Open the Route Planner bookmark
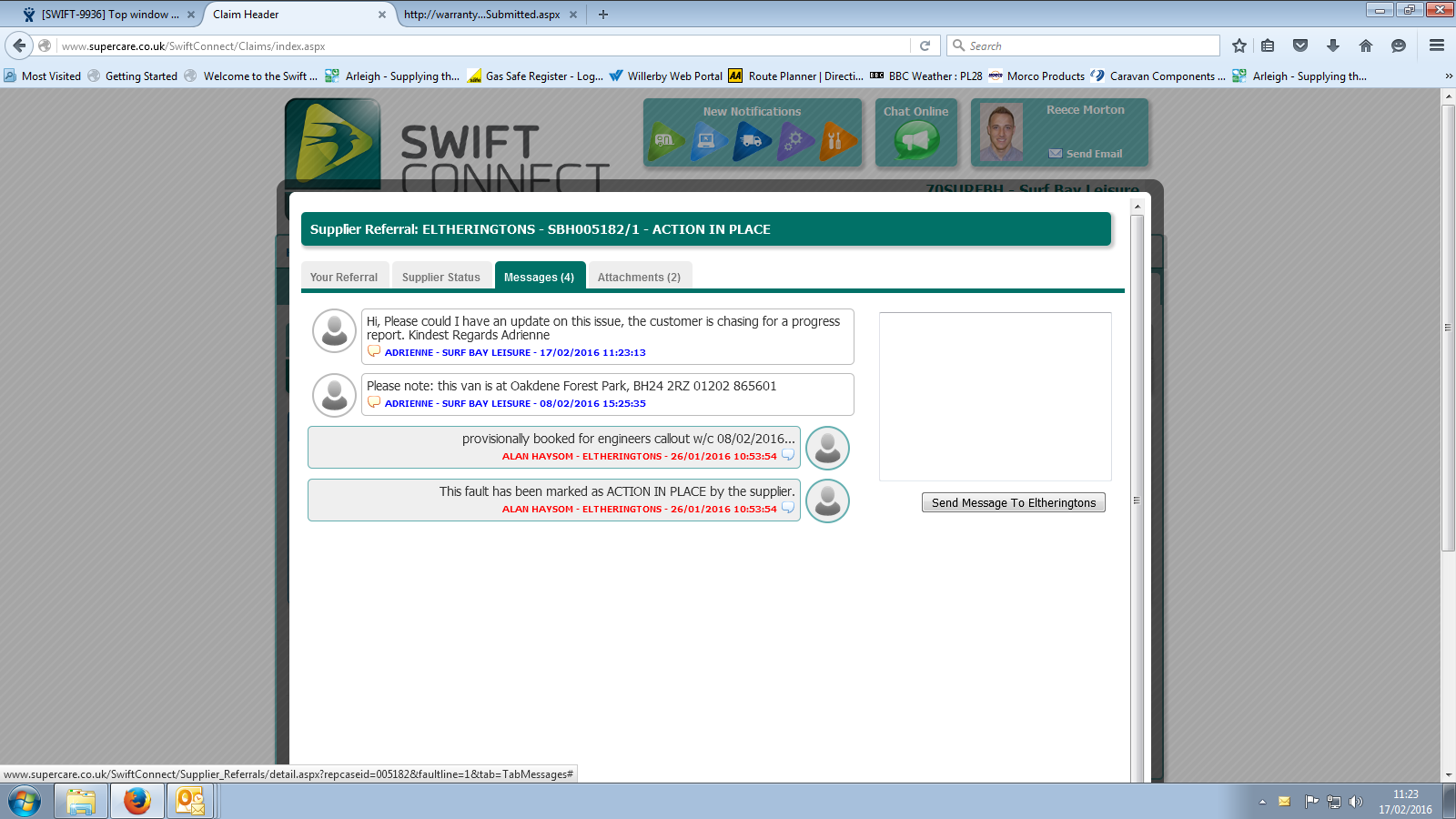Viewport: 1456px width, 819px height. point(796,76)
